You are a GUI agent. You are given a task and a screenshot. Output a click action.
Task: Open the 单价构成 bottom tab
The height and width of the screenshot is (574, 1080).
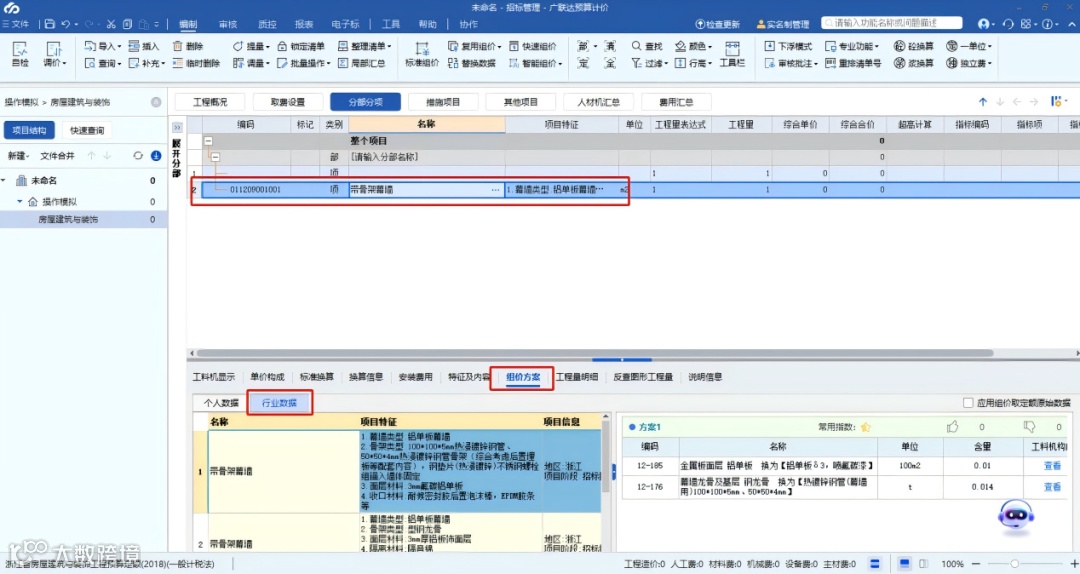click(267, 377)
